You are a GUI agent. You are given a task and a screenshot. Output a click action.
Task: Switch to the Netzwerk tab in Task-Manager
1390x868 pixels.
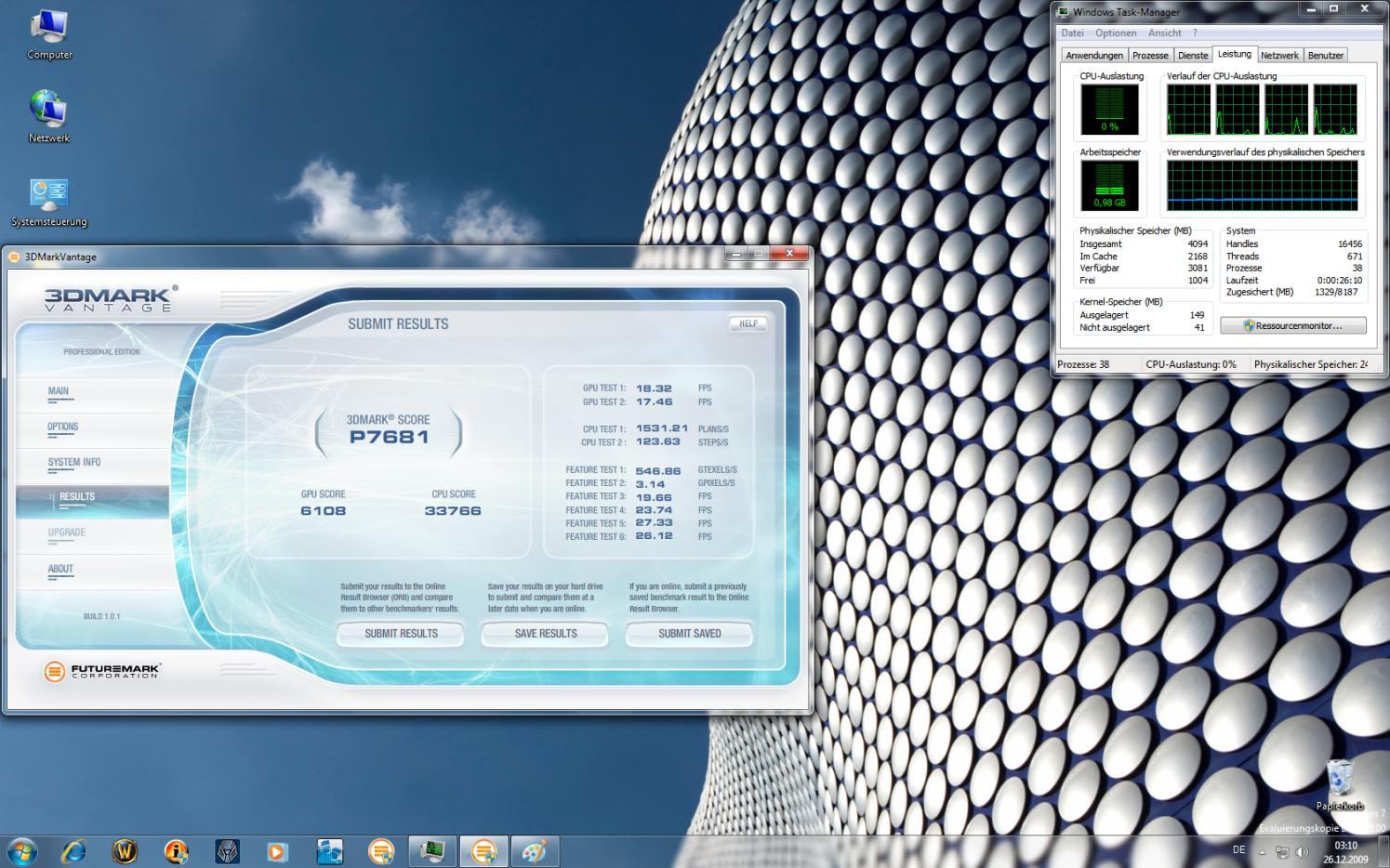(x=1279, y=55)
